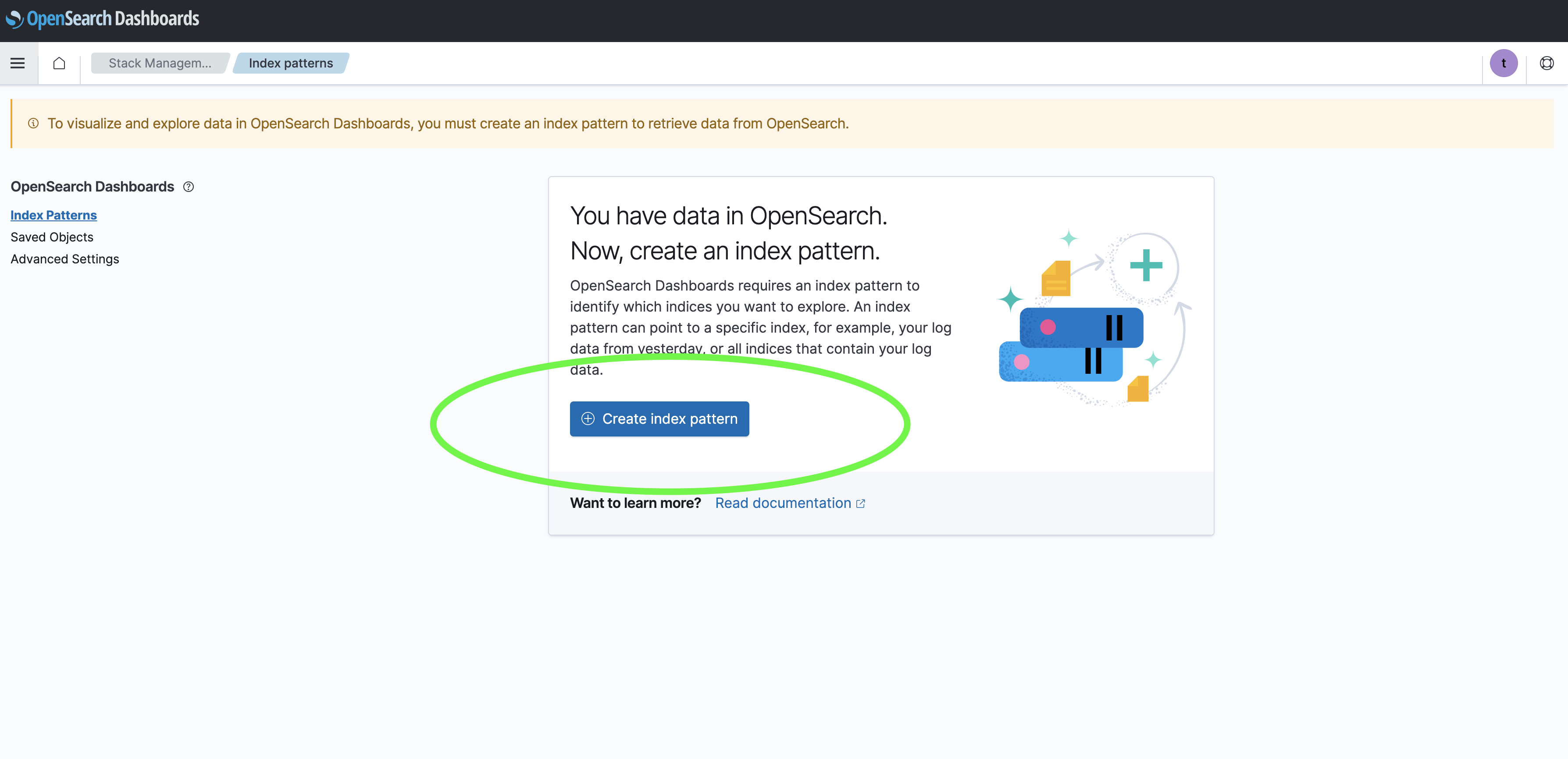Screen dimensions: 1568x759
Task: Click the Home icon in the header
Action: pyautogui.click(x=59, y=63)
